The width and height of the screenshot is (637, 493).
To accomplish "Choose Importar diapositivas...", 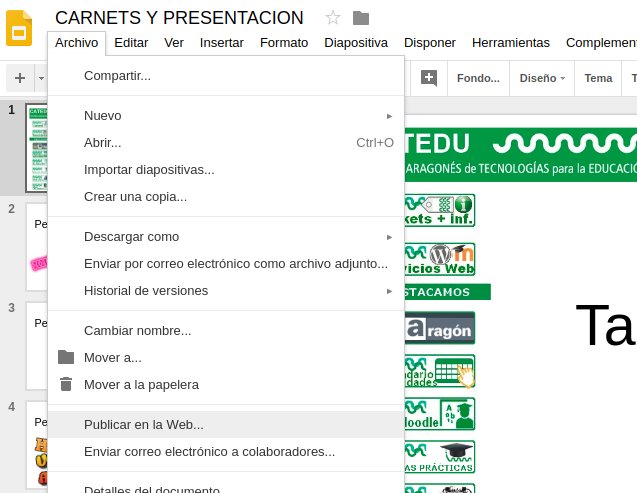I will coord(226,170).
